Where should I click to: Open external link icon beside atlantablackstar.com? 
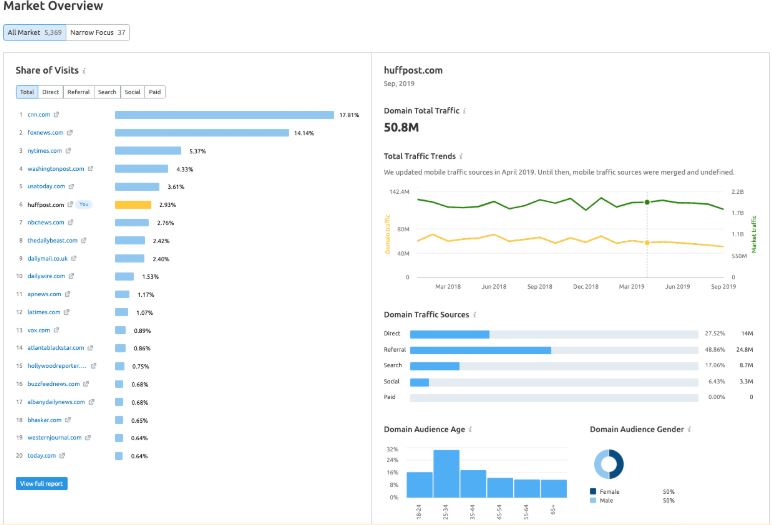coord(90,348)
